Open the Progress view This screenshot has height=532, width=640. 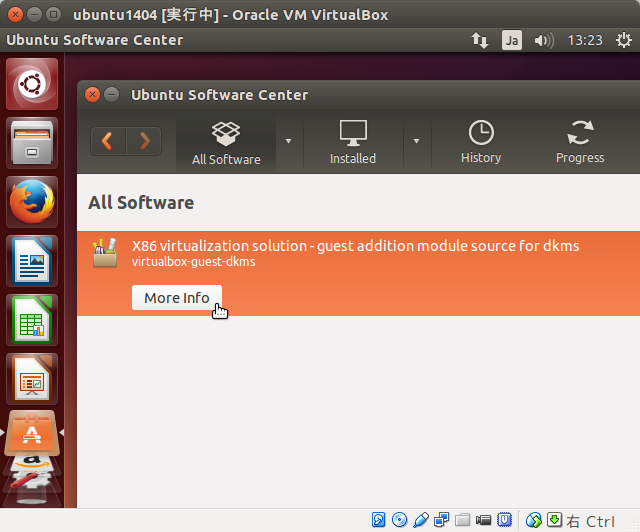click(x=580, y=142)
